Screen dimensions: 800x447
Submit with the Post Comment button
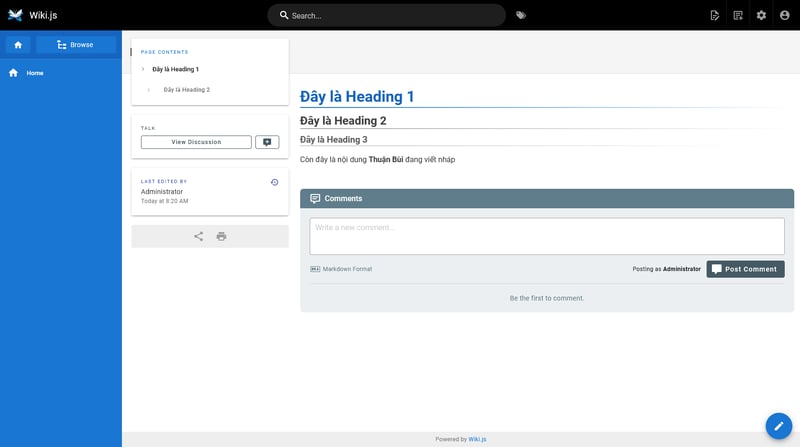point(745,269)
